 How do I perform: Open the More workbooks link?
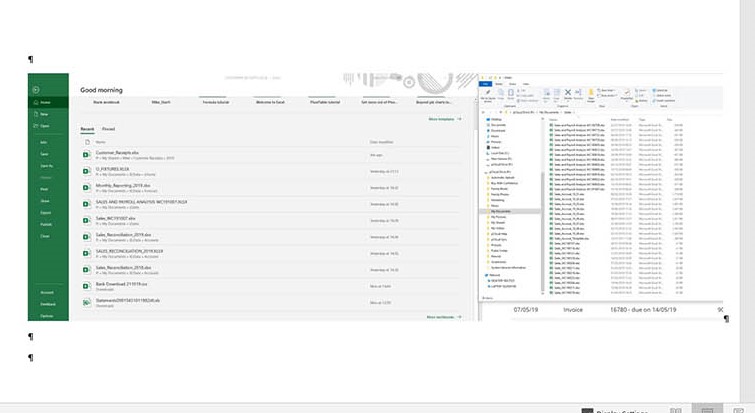click(444, 317)
